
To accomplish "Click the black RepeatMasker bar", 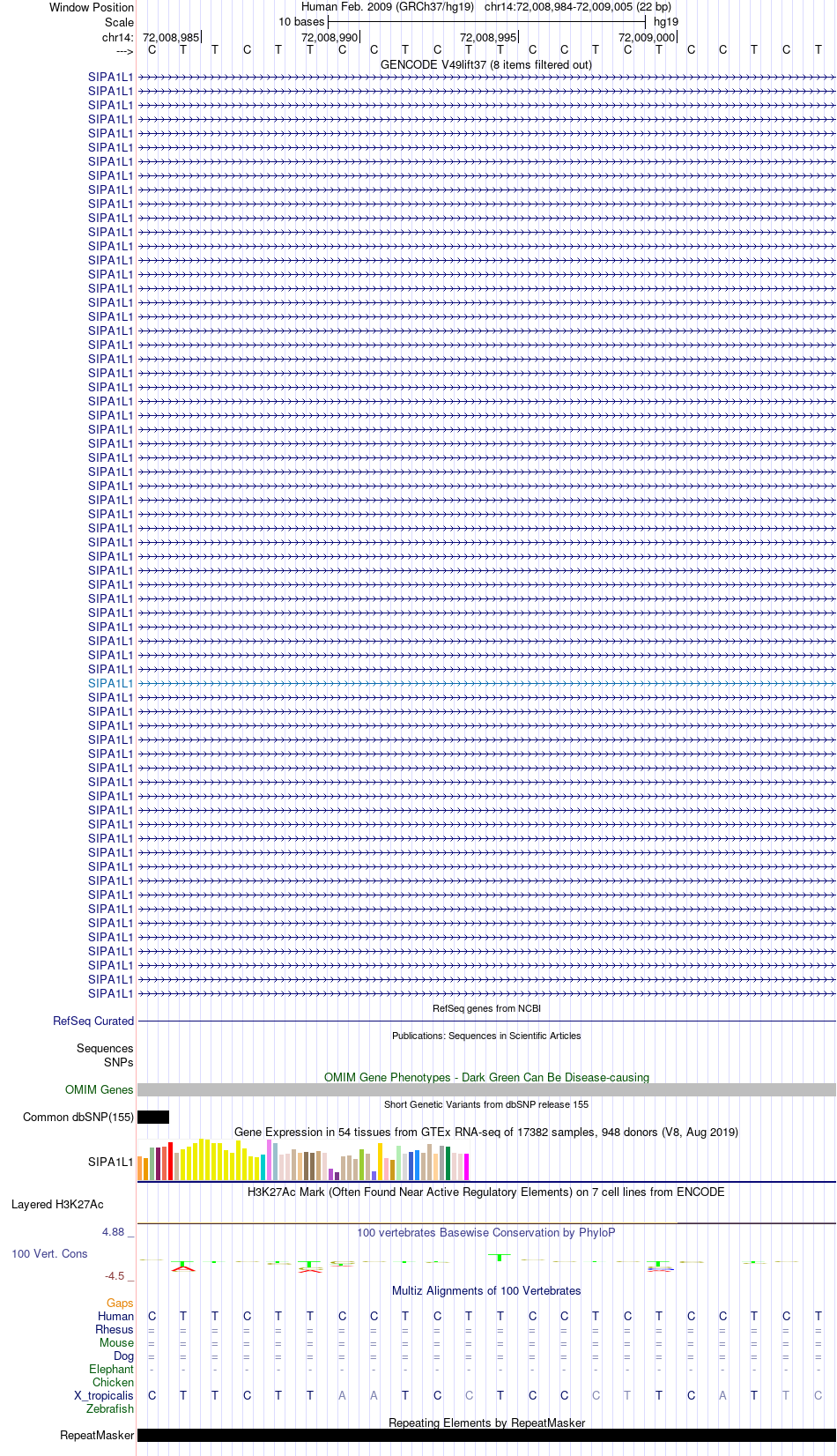I will tap(486, 1435).
